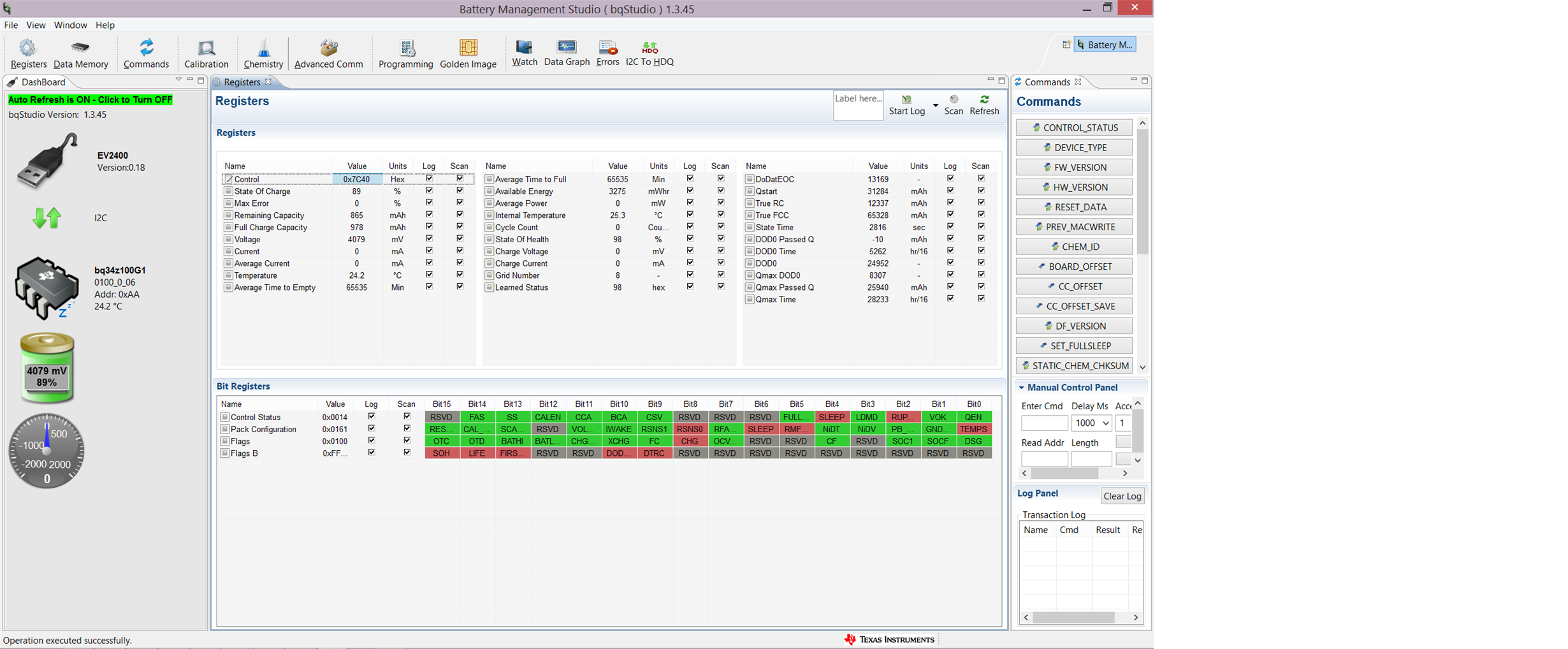Image resolution: width=1568 pixels, height=649 pixels.
Task: Launch the Calibration tool
Action: [206, 54]
